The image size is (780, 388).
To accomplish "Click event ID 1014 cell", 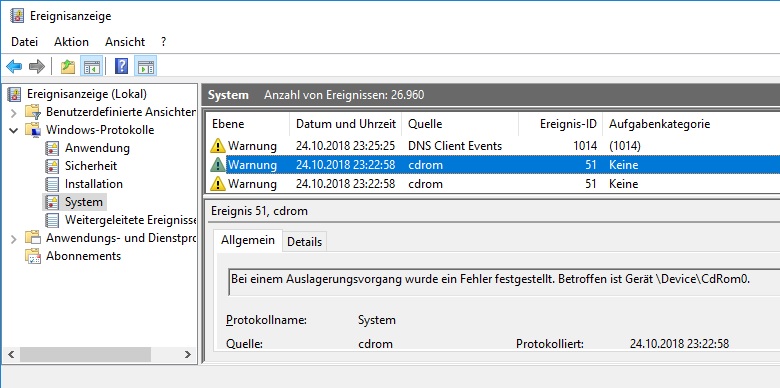I will click(x=584, y=146).
